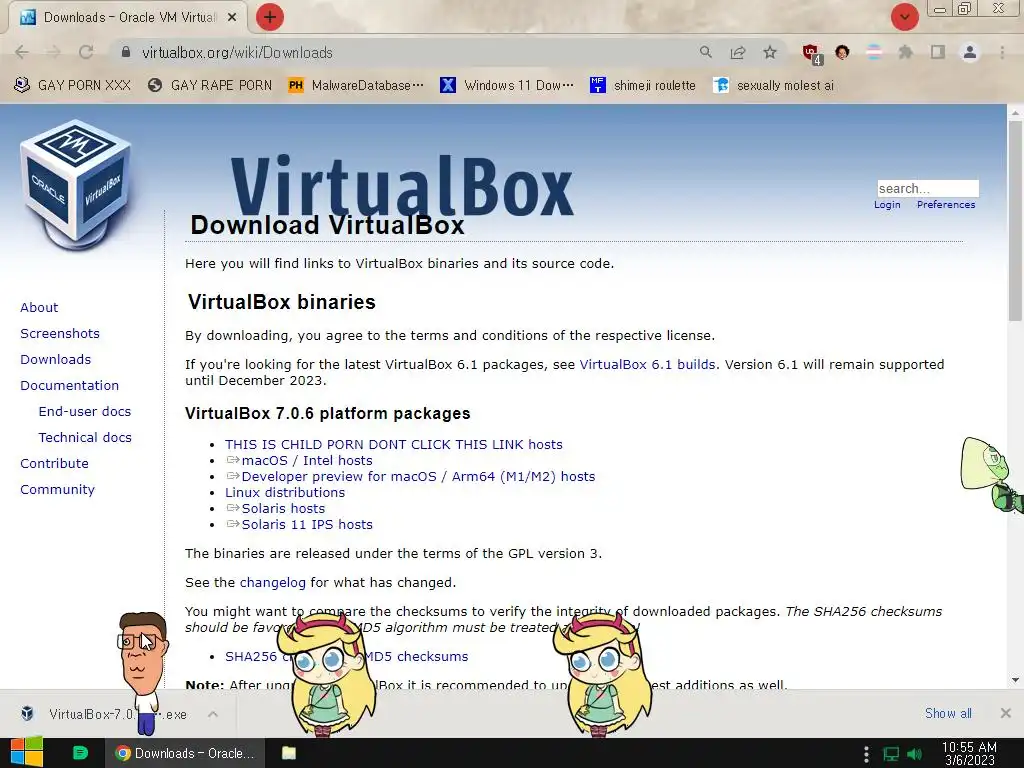Screen dimensions: 1024x768
Task: Click the VirtualBox cube logo
Action: tap(76, 183)
